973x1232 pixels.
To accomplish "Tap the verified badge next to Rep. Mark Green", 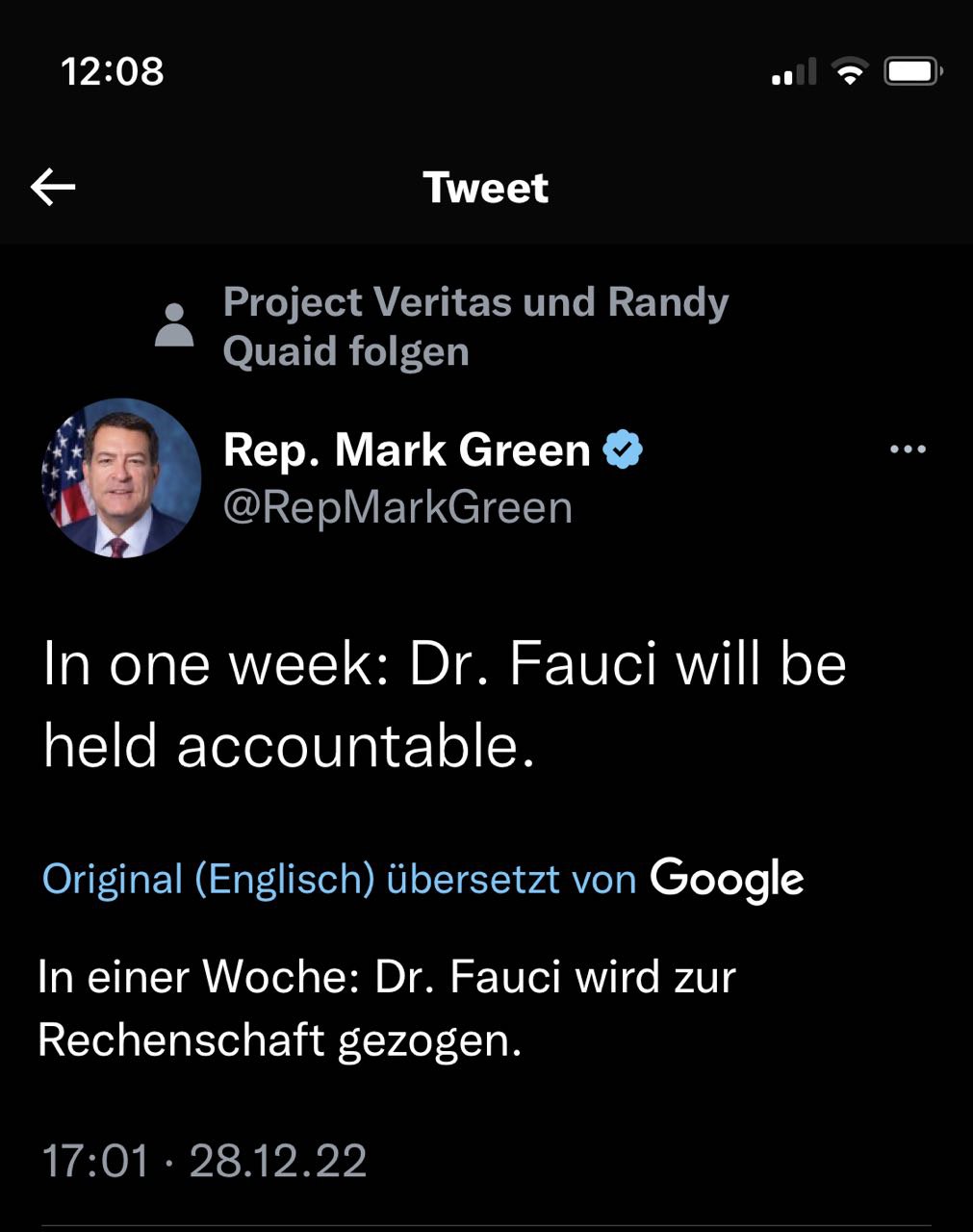I will point(625,447).
